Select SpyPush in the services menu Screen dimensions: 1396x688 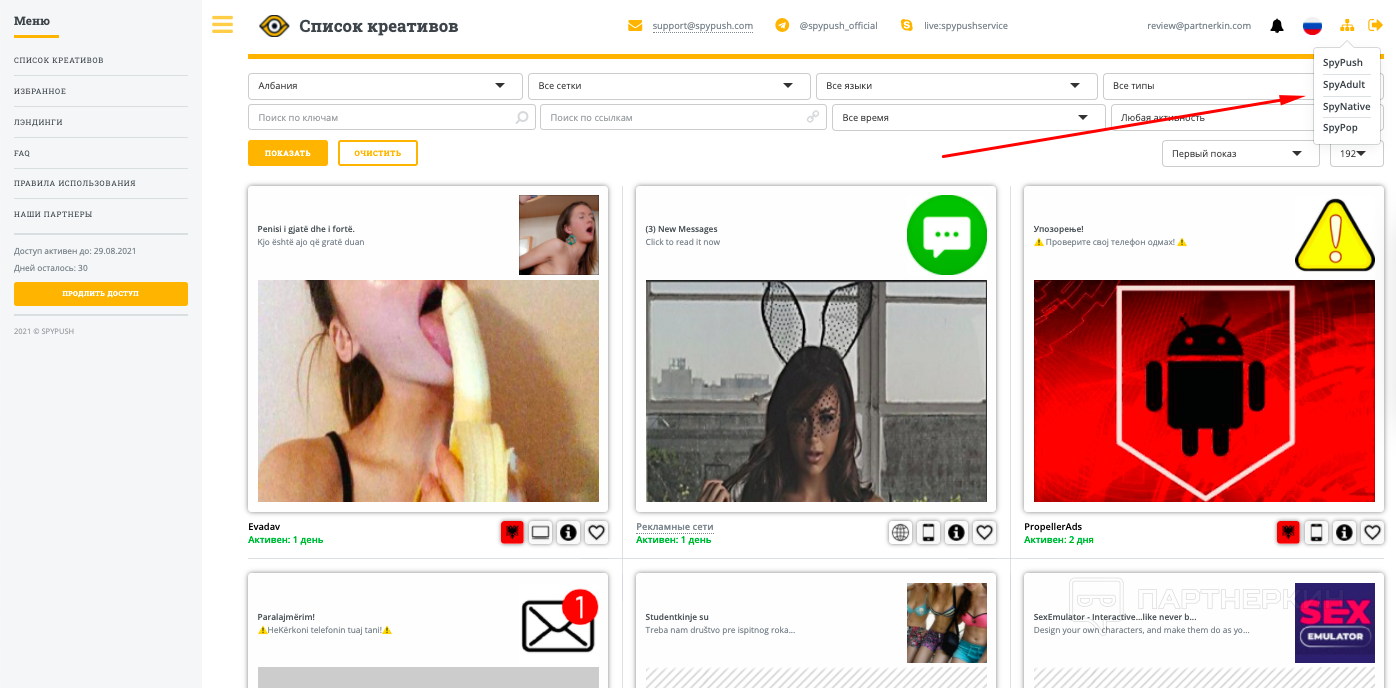coord(1342,63)
